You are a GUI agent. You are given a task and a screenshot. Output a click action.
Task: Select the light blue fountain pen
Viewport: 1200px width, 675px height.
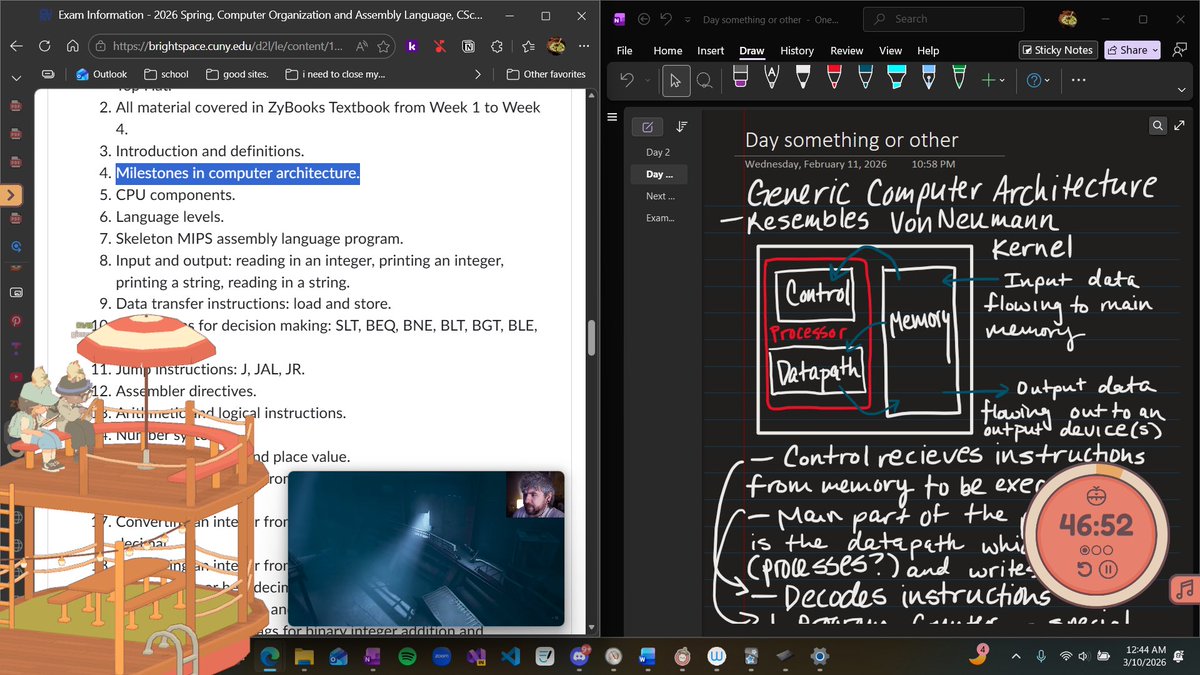pos(929,79)
